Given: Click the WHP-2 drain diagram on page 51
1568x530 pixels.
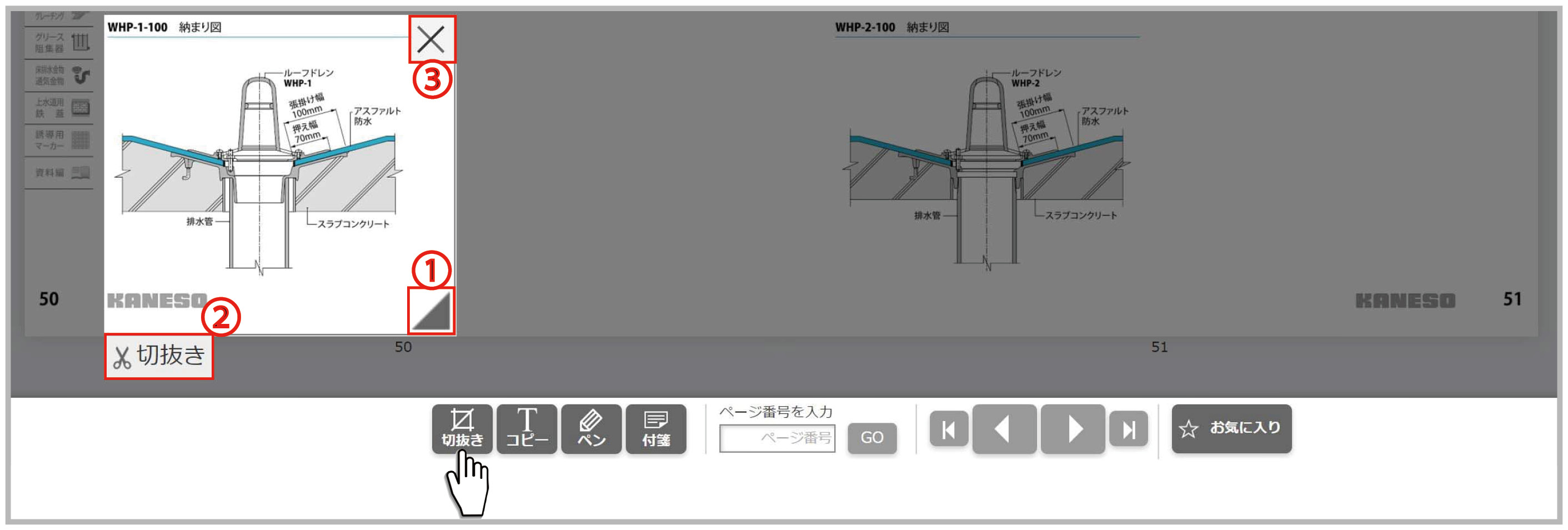Looking at the screenshot, I should pyautogui.click(x=986, y=171).
